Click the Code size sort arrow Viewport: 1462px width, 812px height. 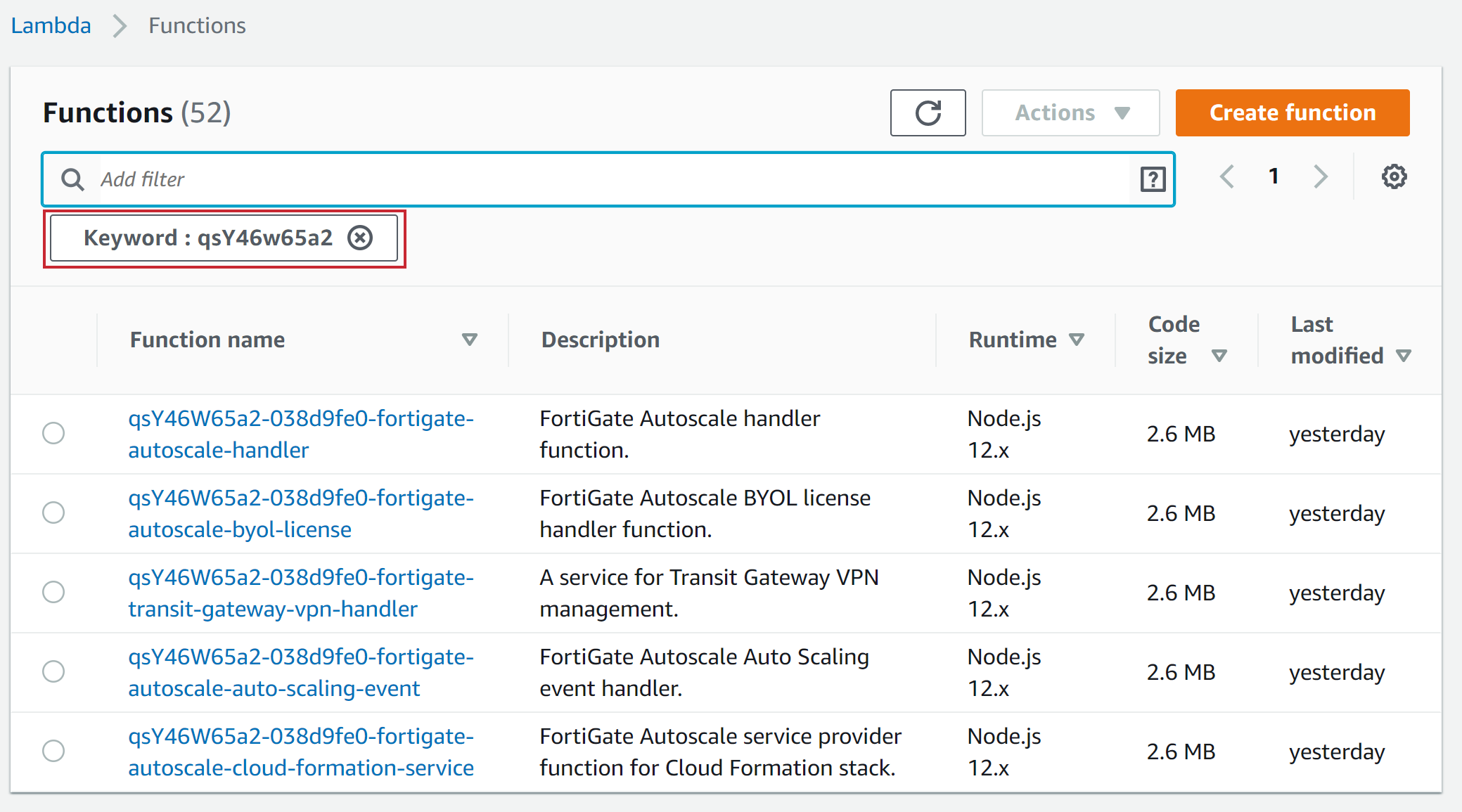click(x=1221, y=356)
